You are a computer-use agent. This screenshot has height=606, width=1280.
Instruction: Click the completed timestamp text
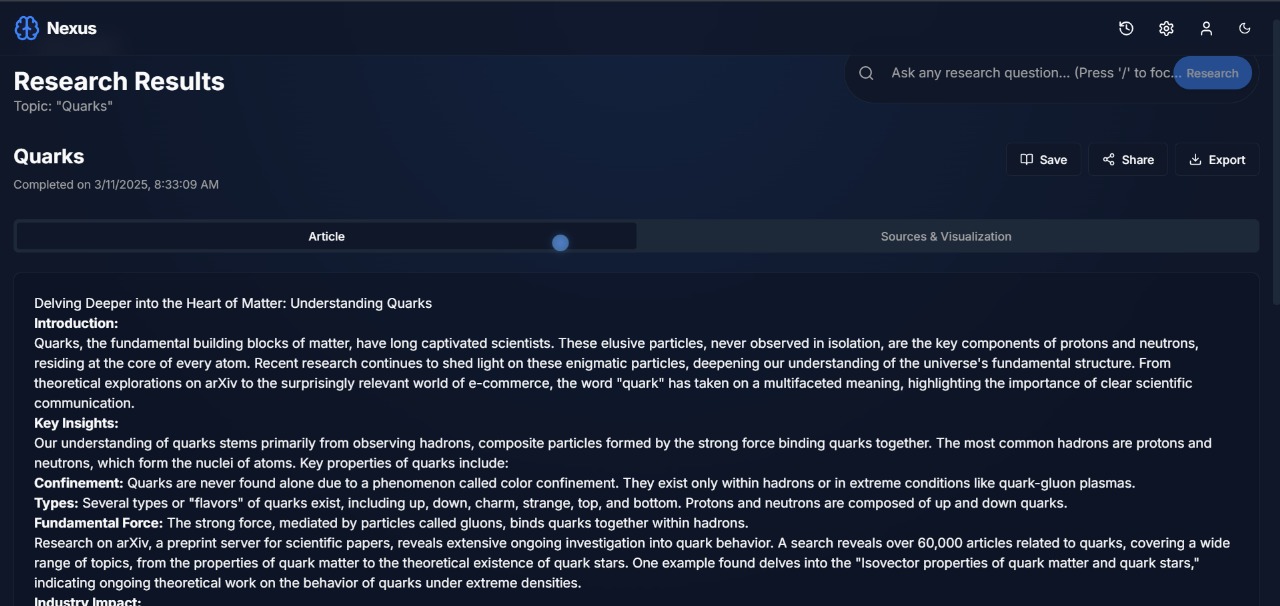click(x=116, y=185)
